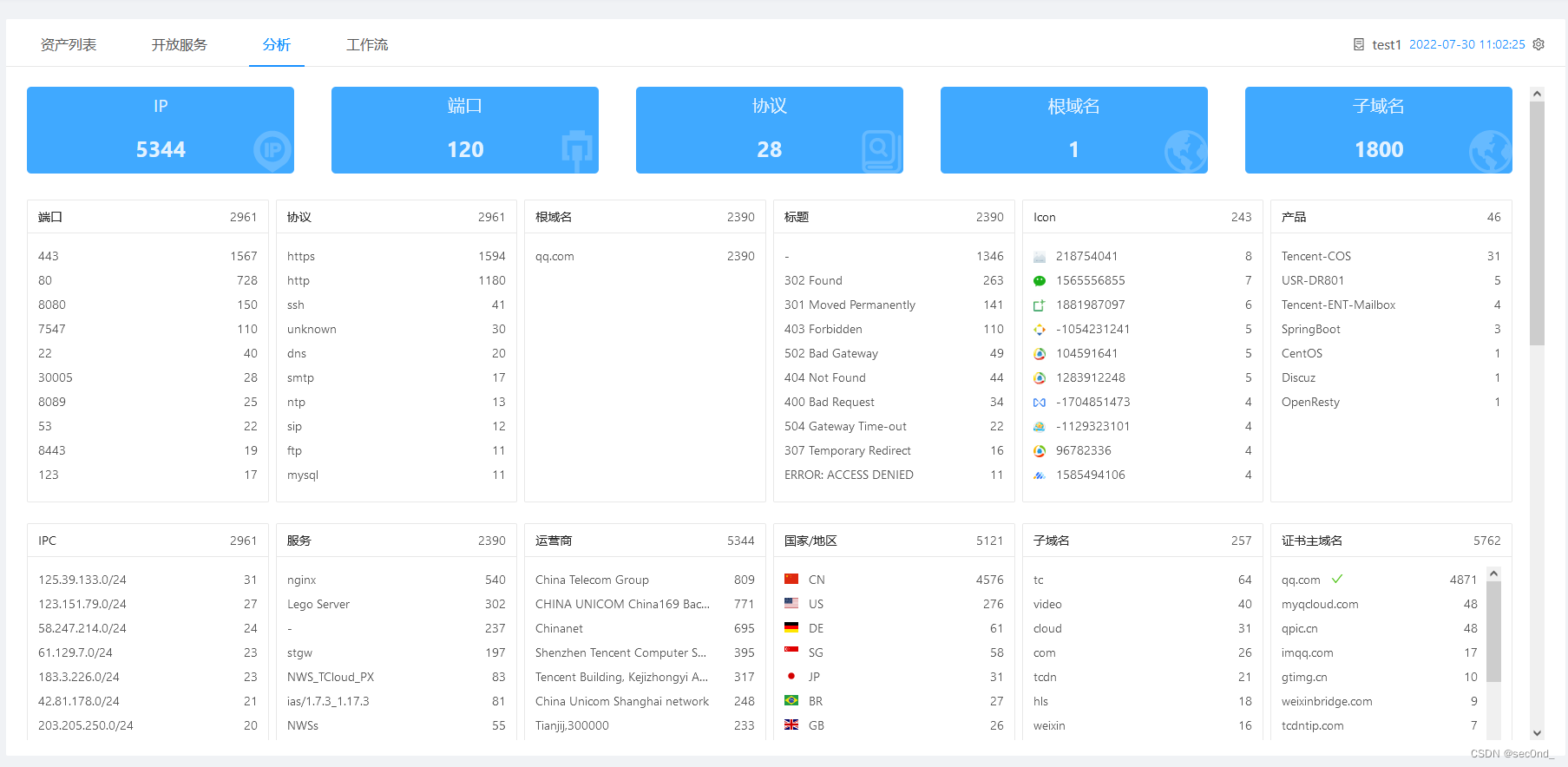This screenshot has width=1568, height=767.
Task: Click the IP badge icon on the IP card
Action: coord(272,150)
